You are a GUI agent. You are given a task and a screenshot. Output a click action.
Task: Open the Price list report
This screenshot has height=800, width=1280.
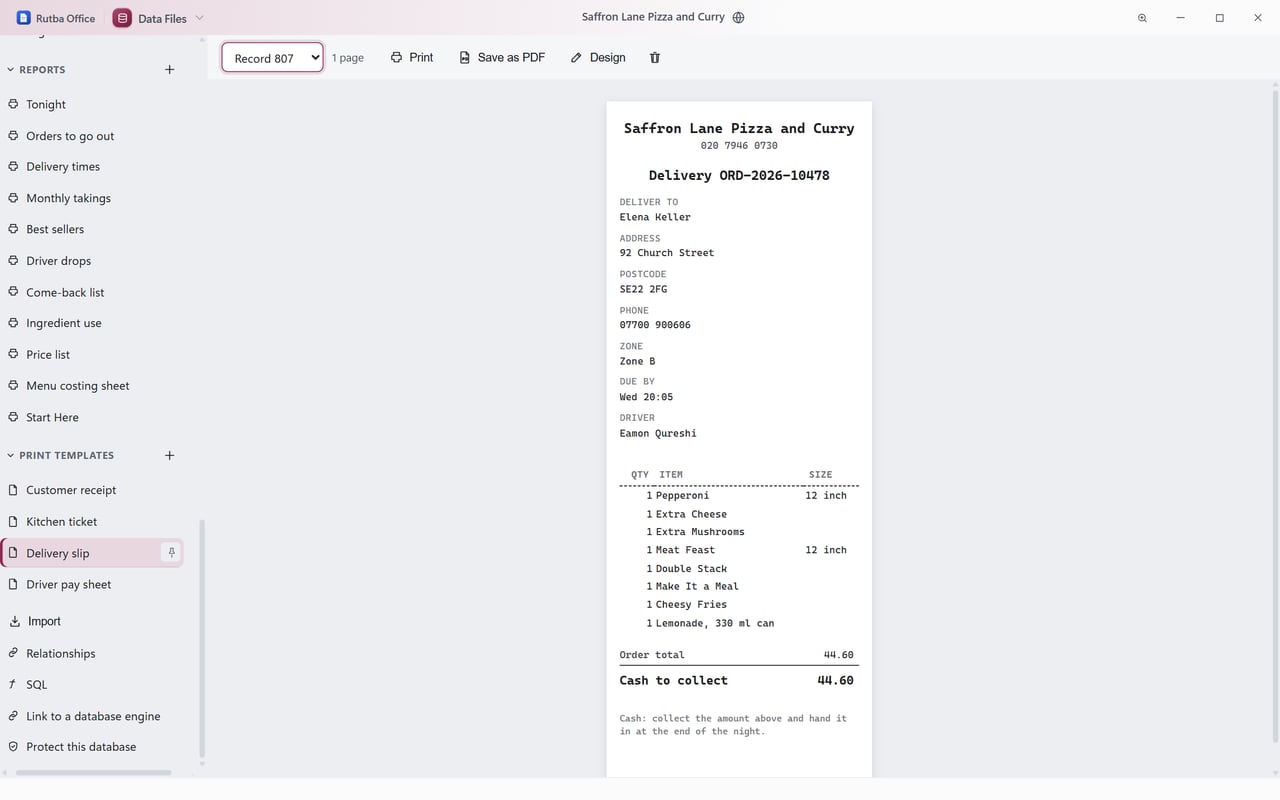click(92, 354)
